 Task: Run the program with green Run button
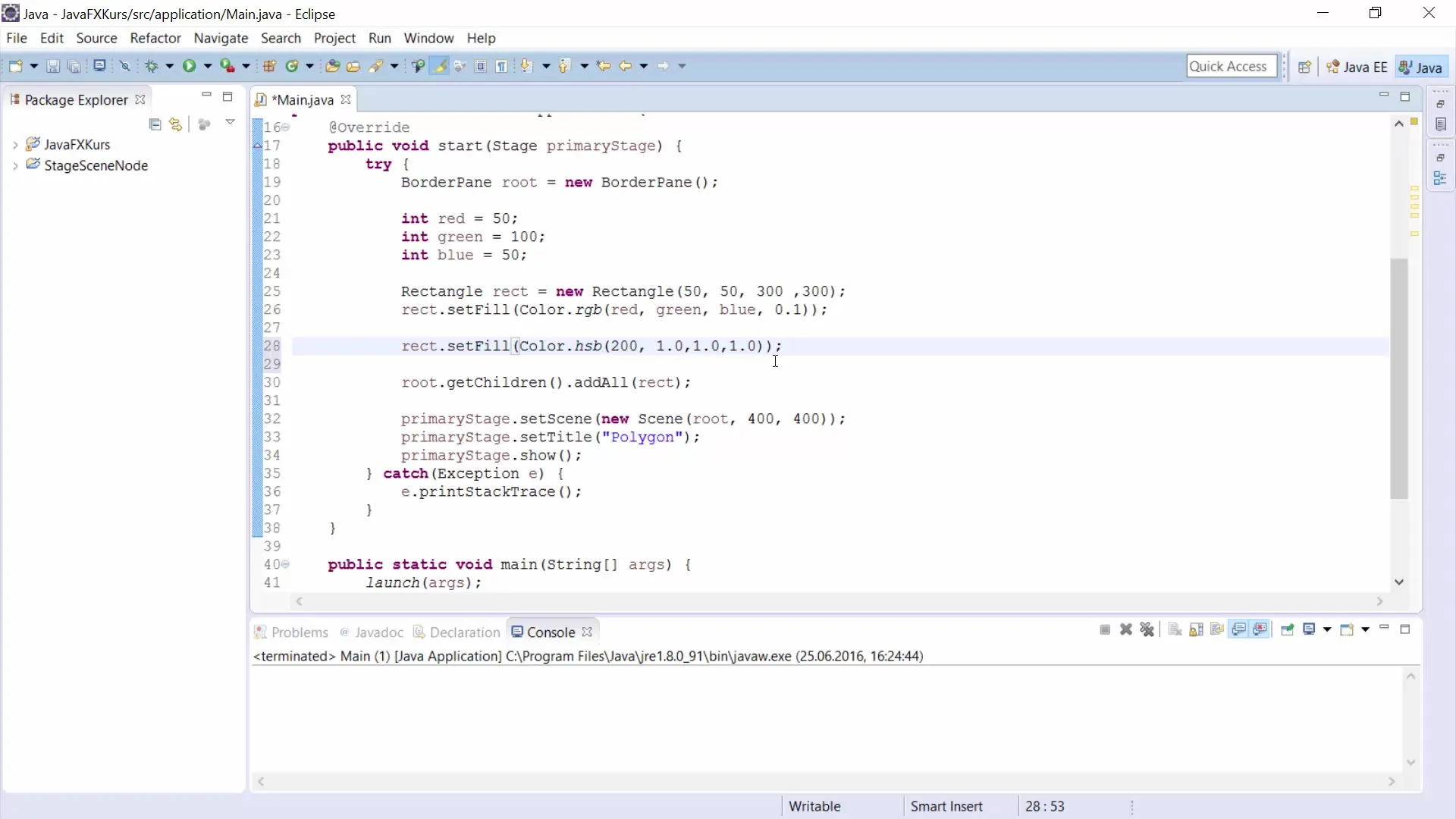(189, 66)
